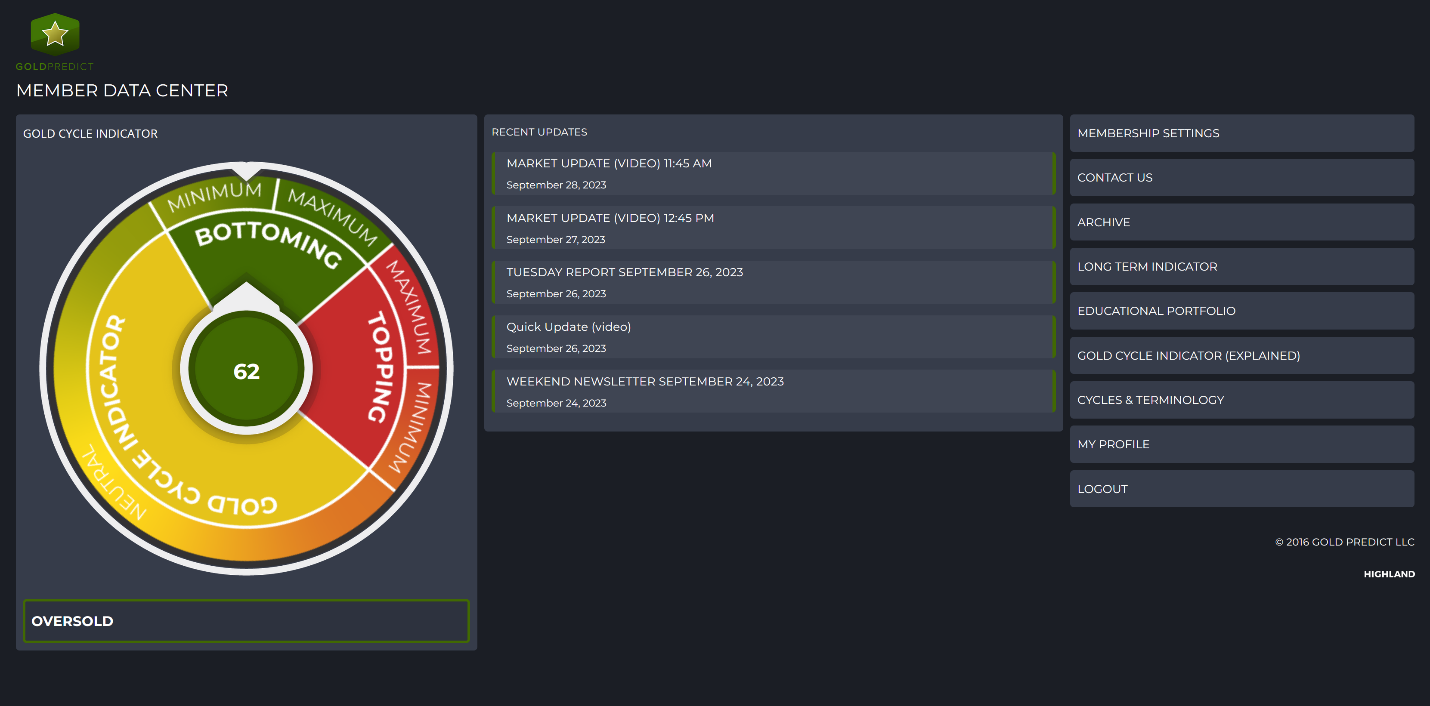Click the Member Data Center heading
This screenshot has width=1430, height=706.
(x=122, y=91)
